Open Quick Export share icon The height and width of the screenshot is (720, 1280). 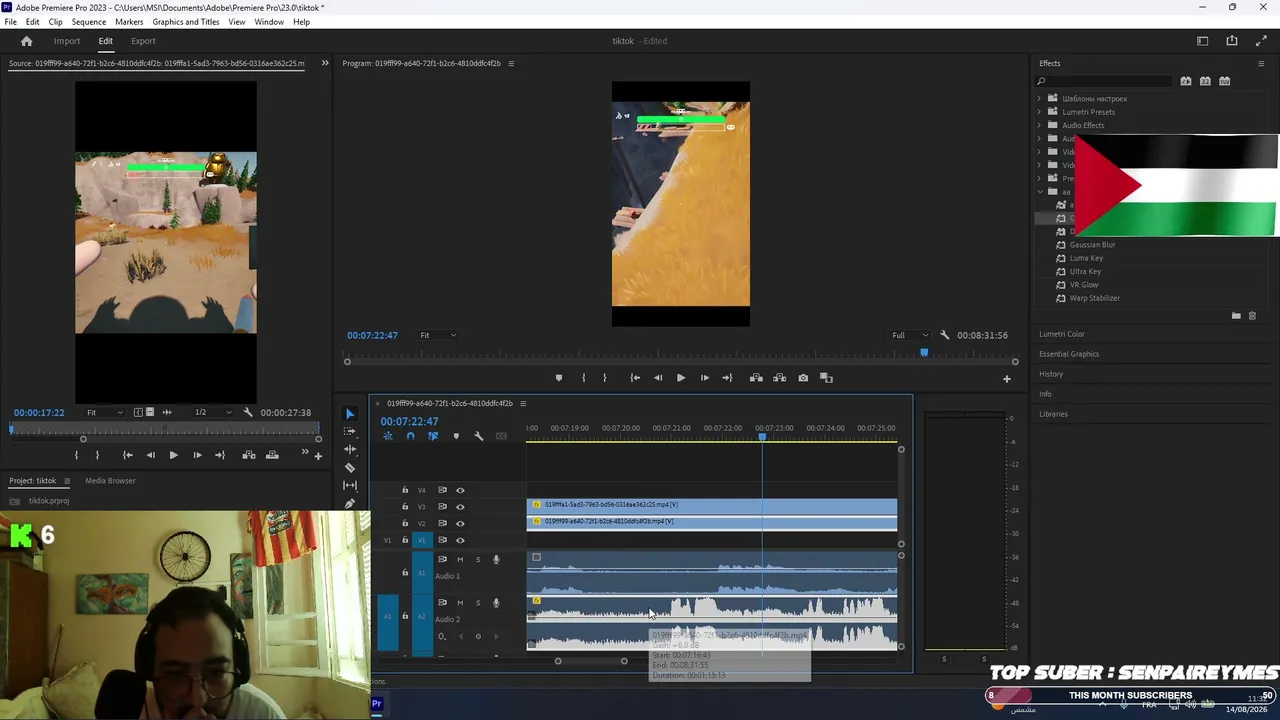click(1232, 41)
